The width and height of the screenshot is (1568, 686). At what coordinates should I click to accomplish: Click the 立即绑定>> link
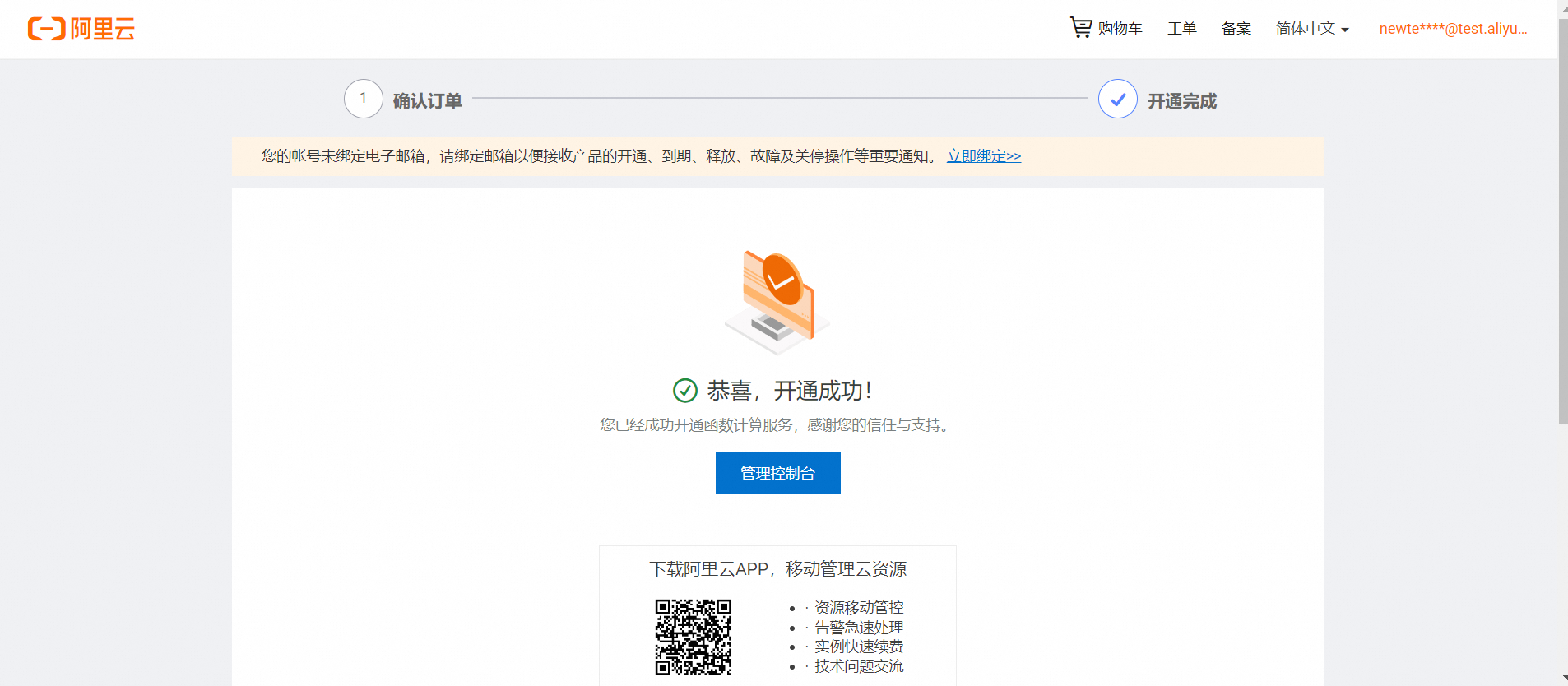(x=984, y=155)
